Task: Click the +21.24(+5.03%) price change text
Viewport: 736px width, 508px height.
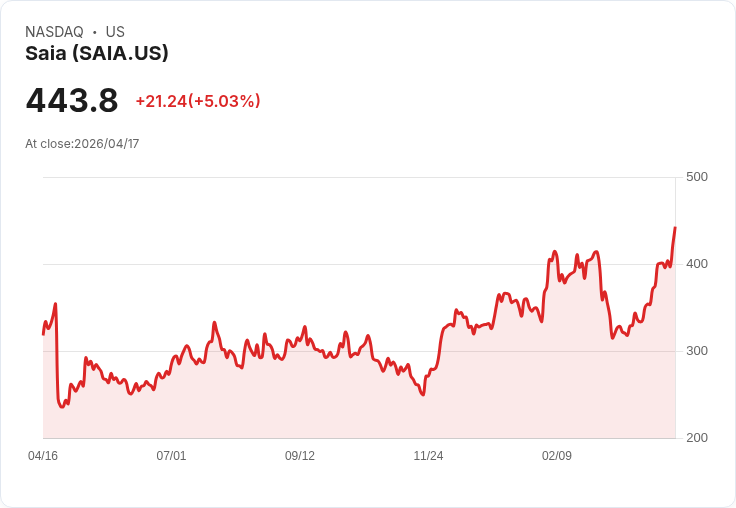Action: 198,101
